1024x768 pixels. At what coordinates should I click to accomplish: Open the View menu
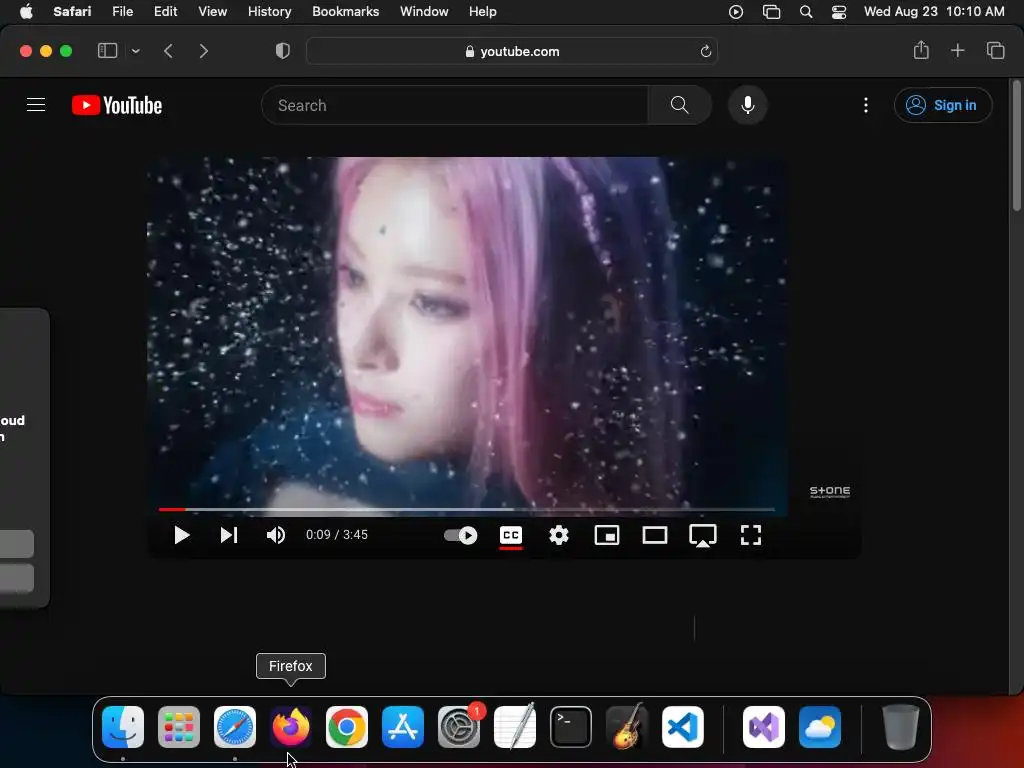(x=212, y=11)
